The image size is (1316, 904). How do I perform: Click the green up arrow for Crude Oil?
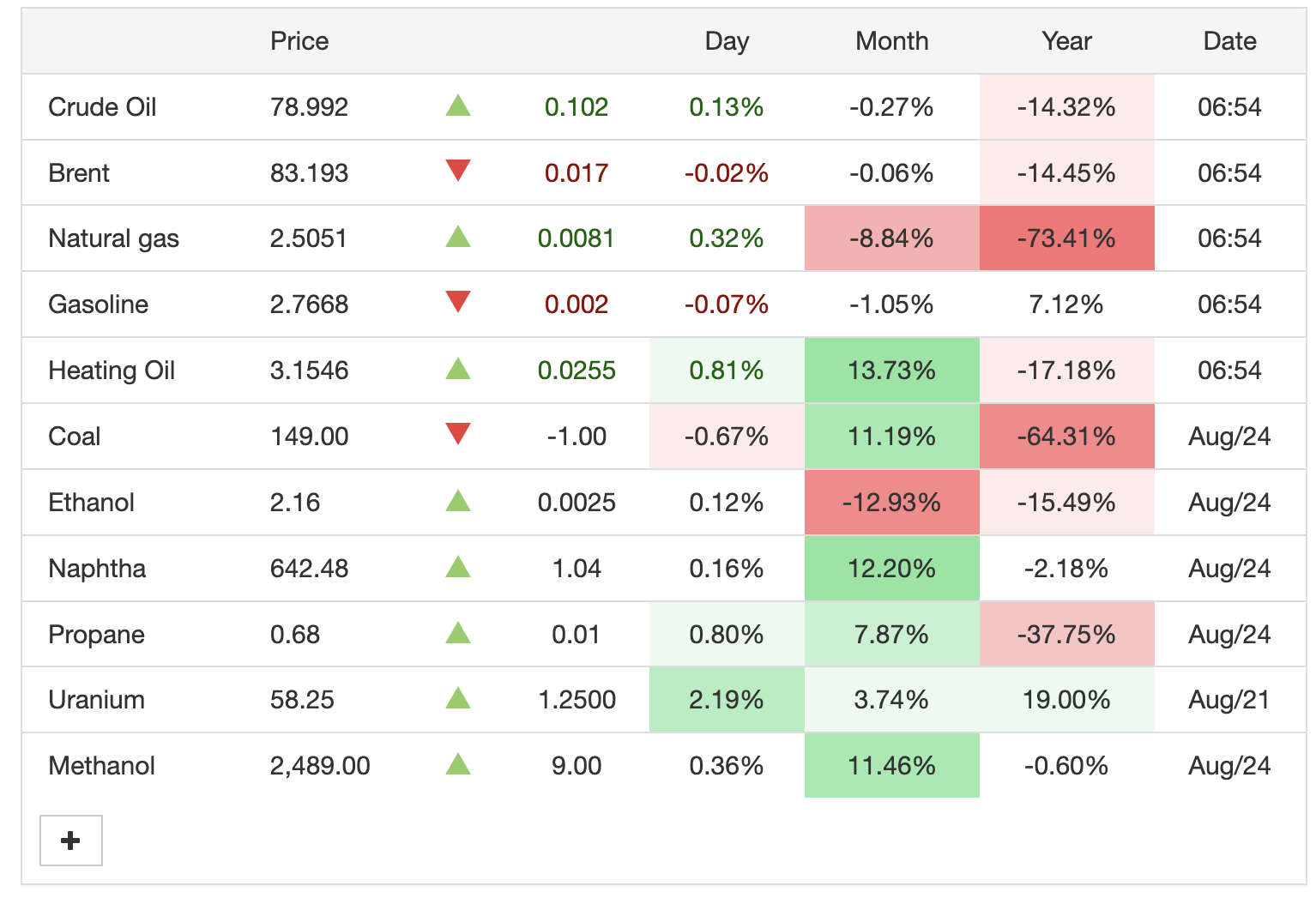pos(458,106)
